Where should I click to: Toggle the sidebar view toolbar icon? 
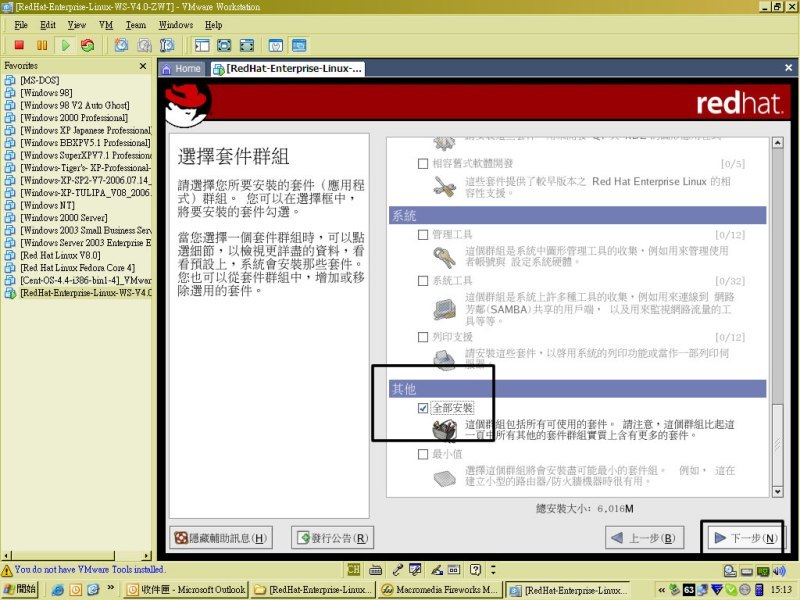[202, 45]
